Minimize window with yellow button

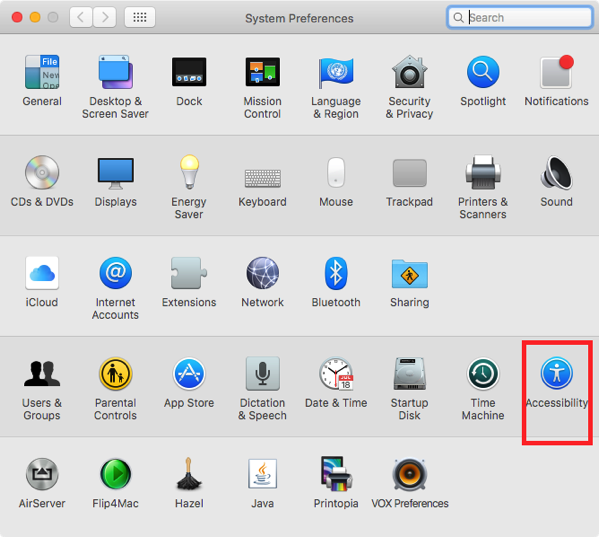(35, 17)
